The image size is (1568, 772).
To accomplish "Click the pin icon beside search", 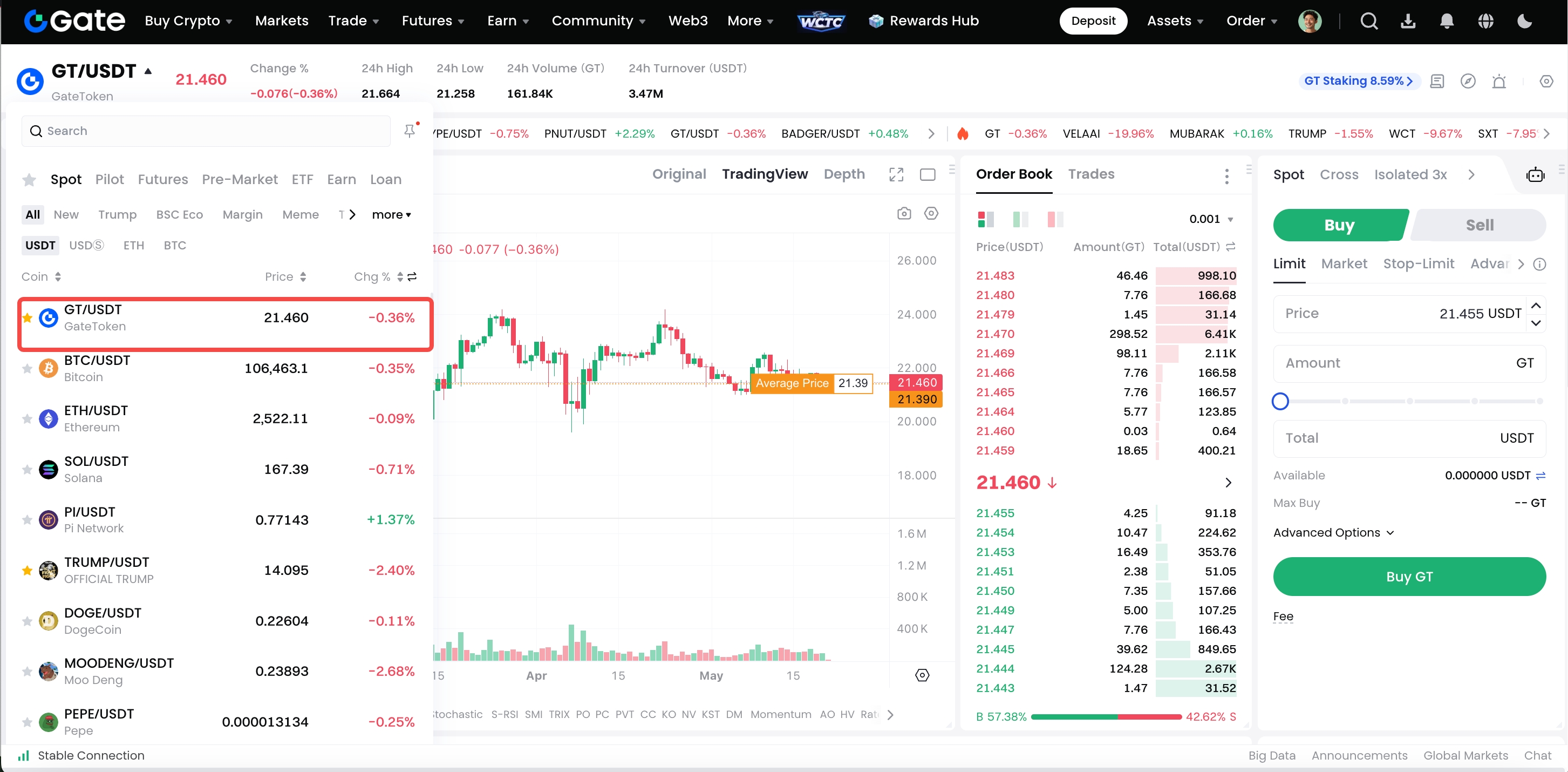I will [x=410, y=131].
